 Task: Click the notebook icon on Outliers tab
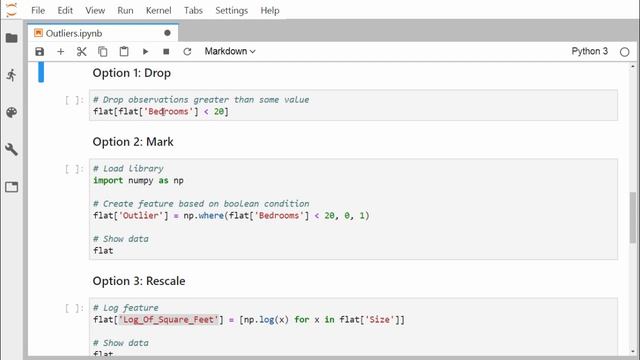tap(38, 33)
